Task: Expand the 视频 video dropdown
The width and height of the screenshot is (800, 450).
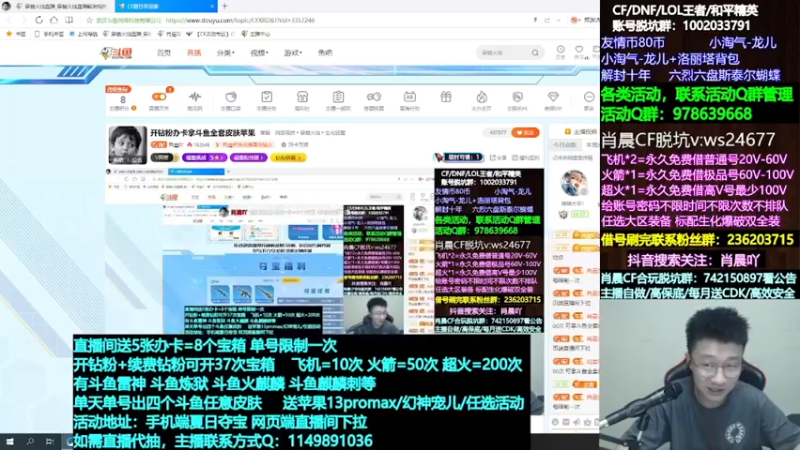Action: (x=259, y=53)
